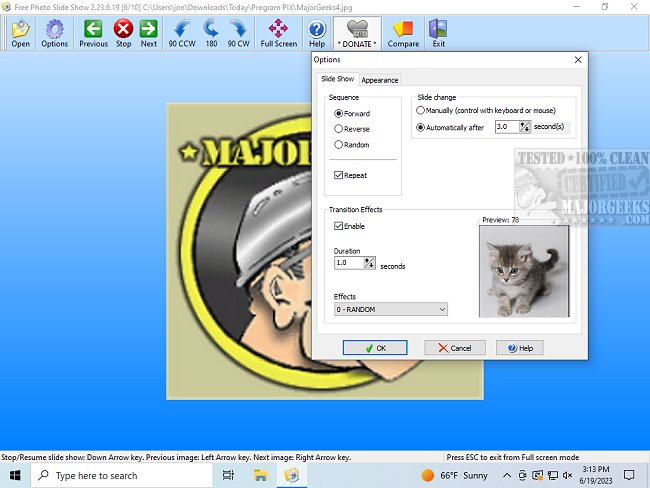Switch to the Appearance tab
The height and width of the screenshot is (488, 650).
tap(380, 80)
